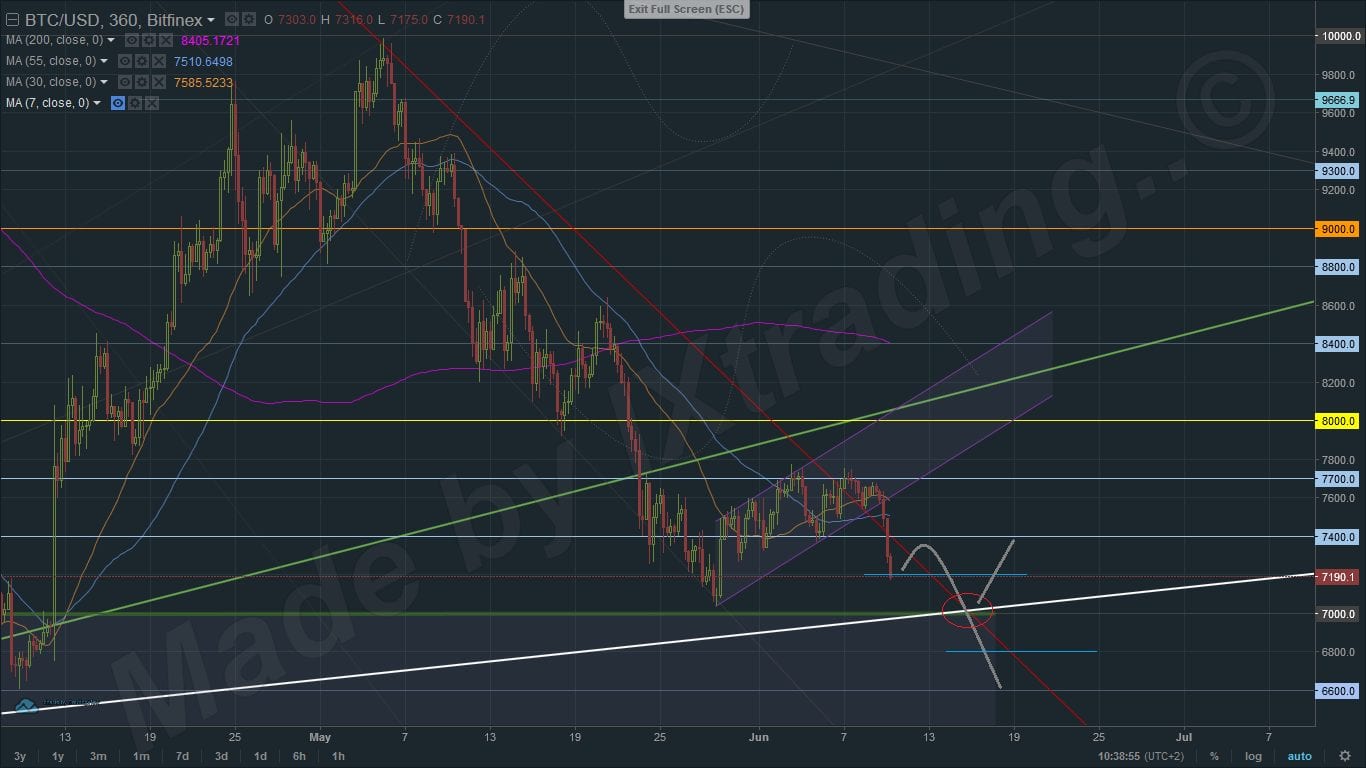This screenshot has width=1366, height=768.
Task: Click the 10000.0 price level label
Action: (x=1338, y=36)
